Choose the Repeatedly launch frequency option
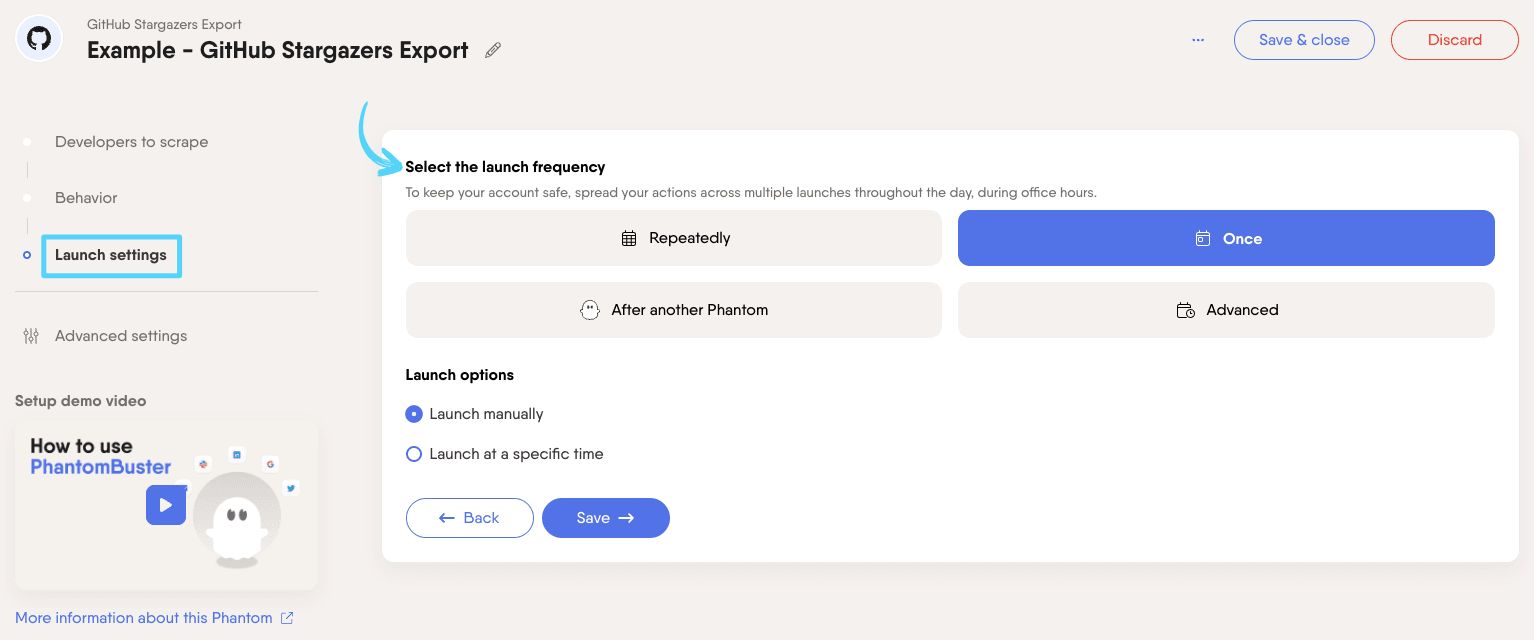 (674, 238)
